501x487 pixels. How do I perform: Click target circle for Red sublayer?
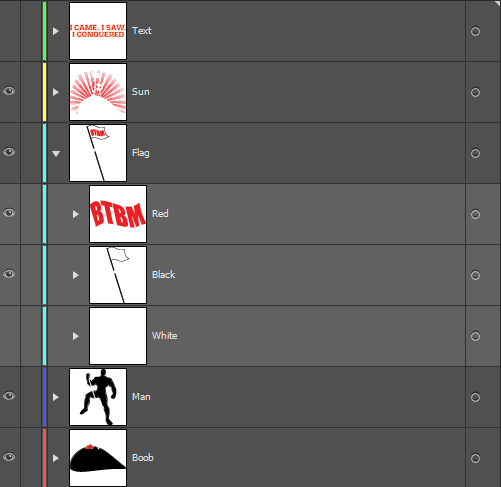(475, 214)
